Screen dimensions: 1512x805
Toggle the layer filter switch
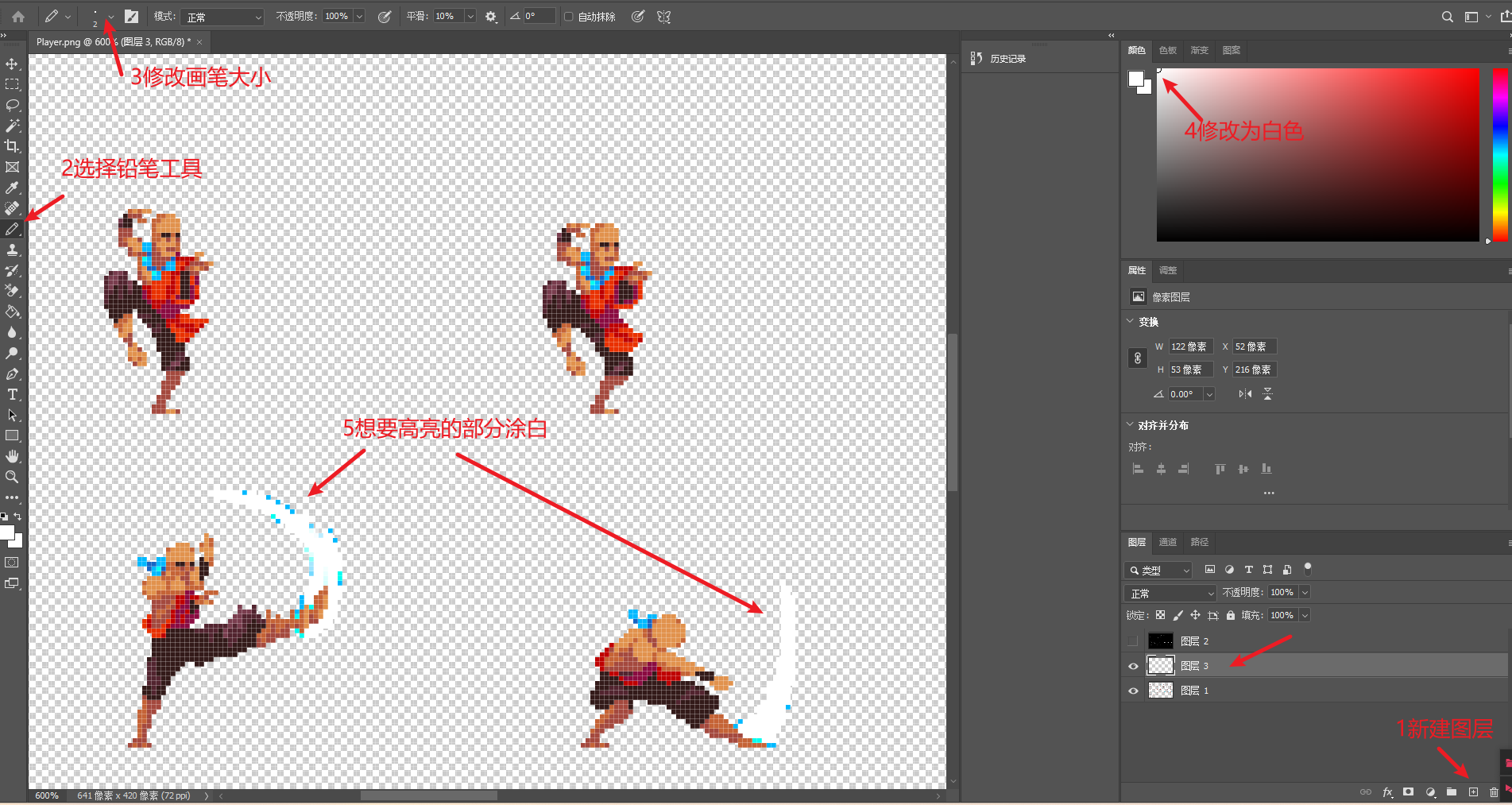click(1308, 569)
